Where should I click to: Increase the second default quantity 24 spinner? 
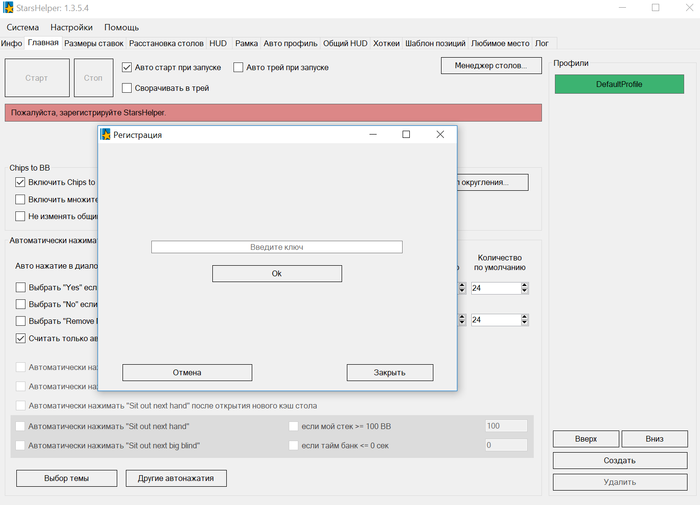coord(525,317)
